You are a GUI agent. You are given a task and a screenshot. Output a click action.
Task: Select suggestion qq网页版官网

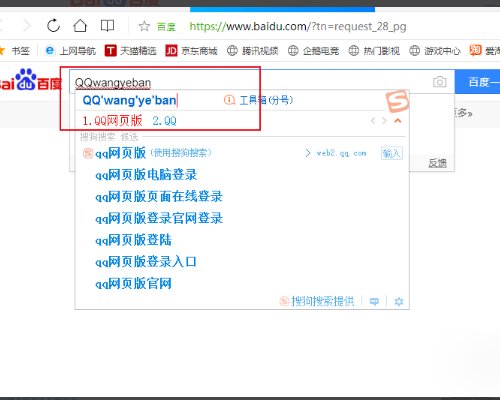pyautogui.click(x=133, y=284)
